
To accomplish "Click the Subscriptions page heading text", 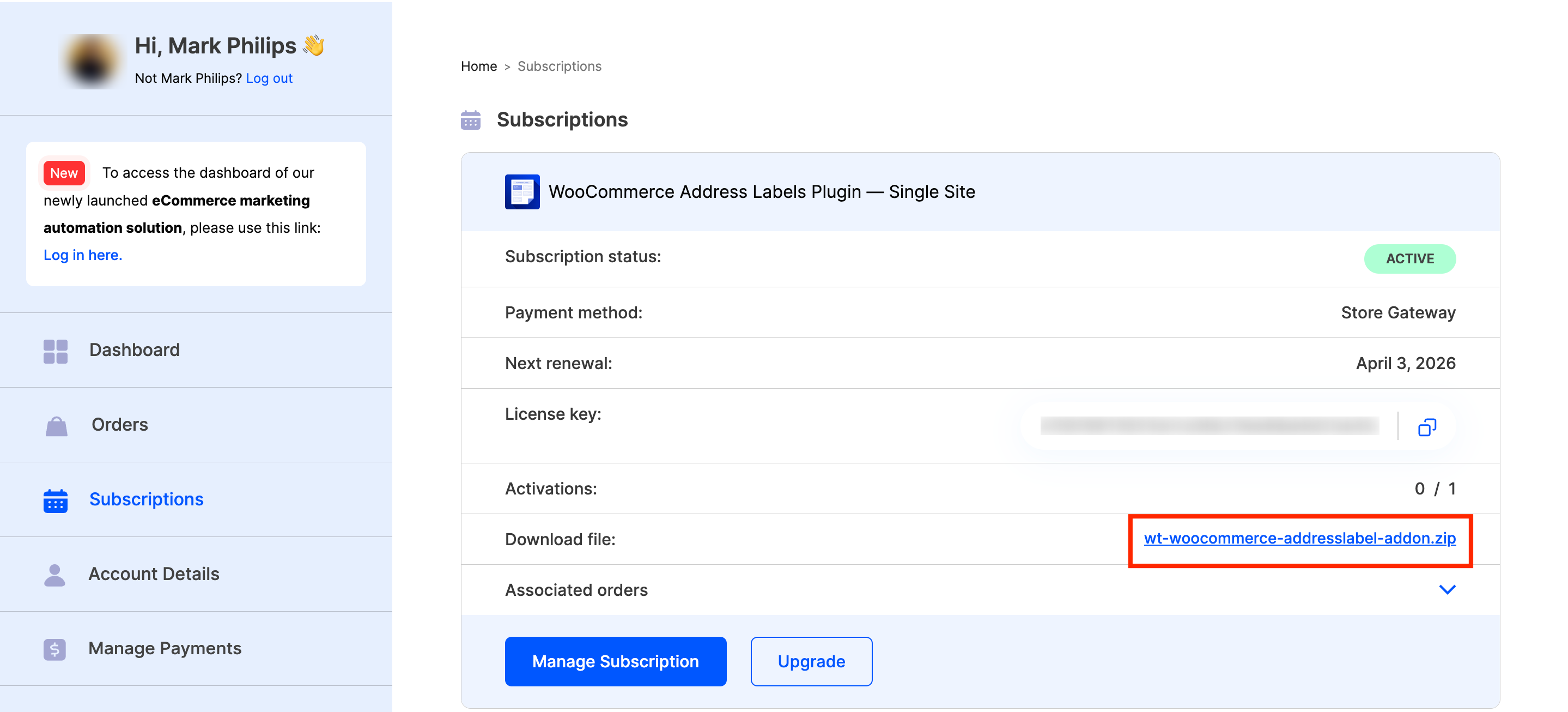I will [562, 120].
